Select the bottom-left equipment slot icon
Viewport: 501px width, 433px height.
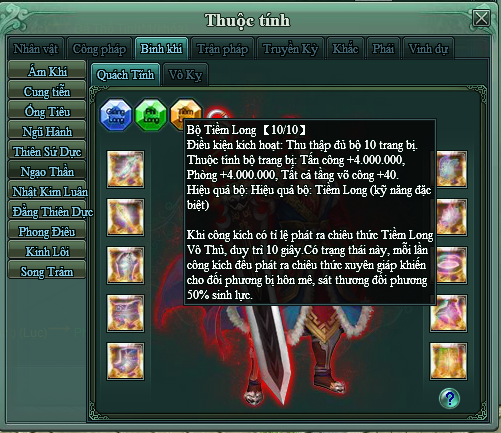(x=125, y=361)
